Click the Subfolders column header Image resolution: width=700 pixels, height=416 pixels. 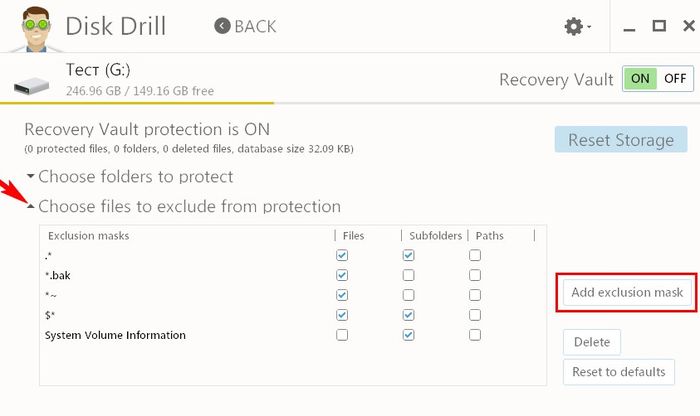(435, 236)
